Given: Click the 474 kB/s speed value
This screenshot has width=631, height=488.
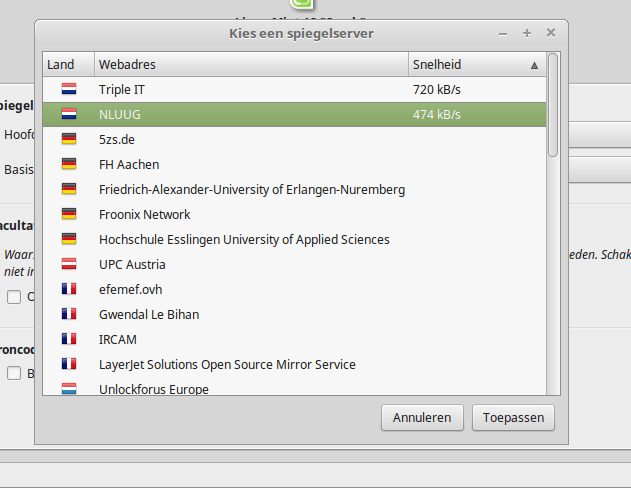Looking at the screenshot, I should point(437,114).
